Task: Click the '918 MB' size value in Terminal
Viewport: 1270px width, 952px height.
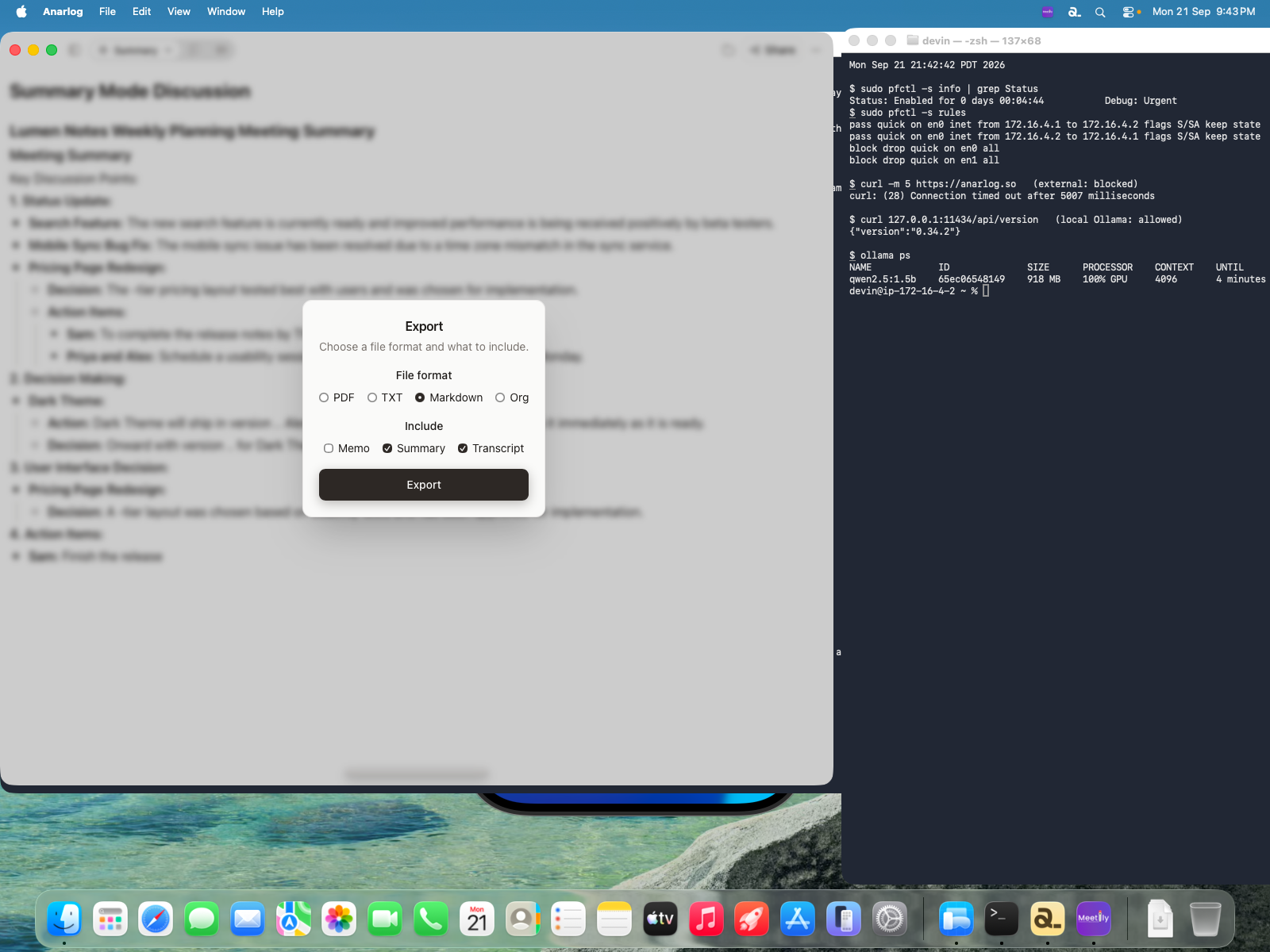Action: tap(1044, 279)
